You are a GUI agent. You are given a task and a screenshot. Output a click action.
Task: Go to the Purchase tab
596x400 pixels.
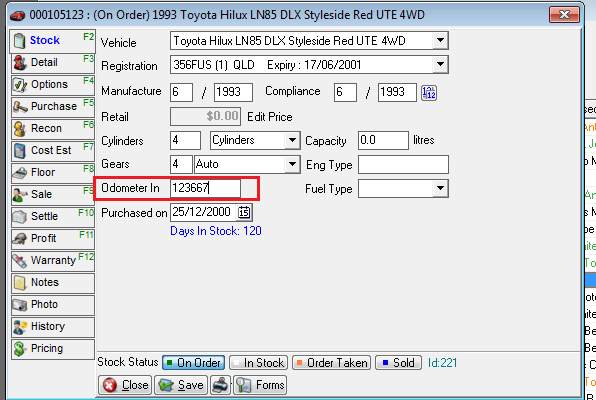click(52, 107)
